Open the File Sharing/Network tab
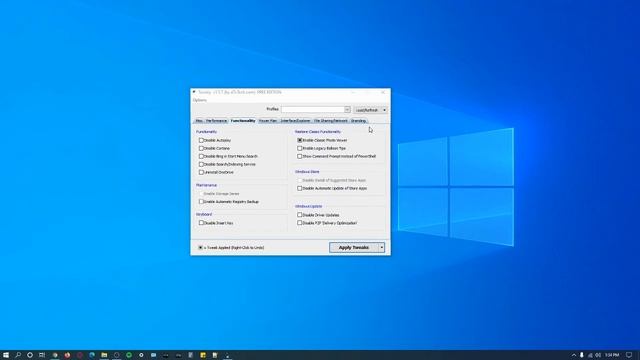Image resolution: width=640 pixels, height=360 pixels. (x=331, y=121)
